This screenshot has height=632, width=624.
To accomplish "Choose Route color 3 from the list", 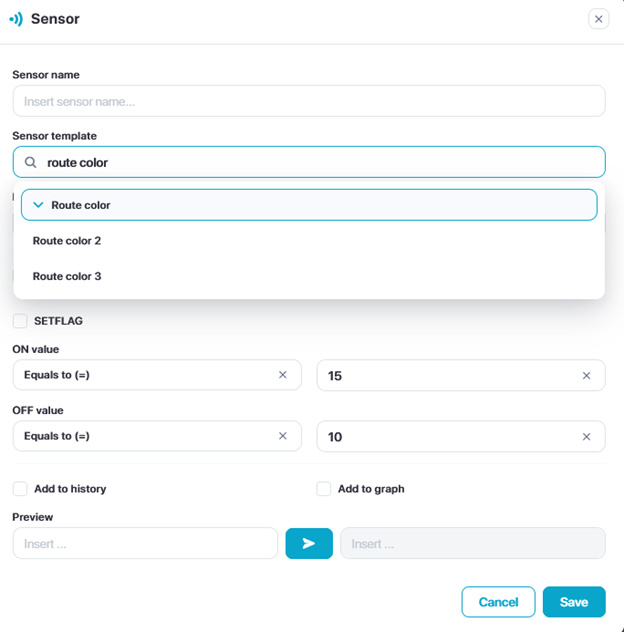I will coord(67,276).
